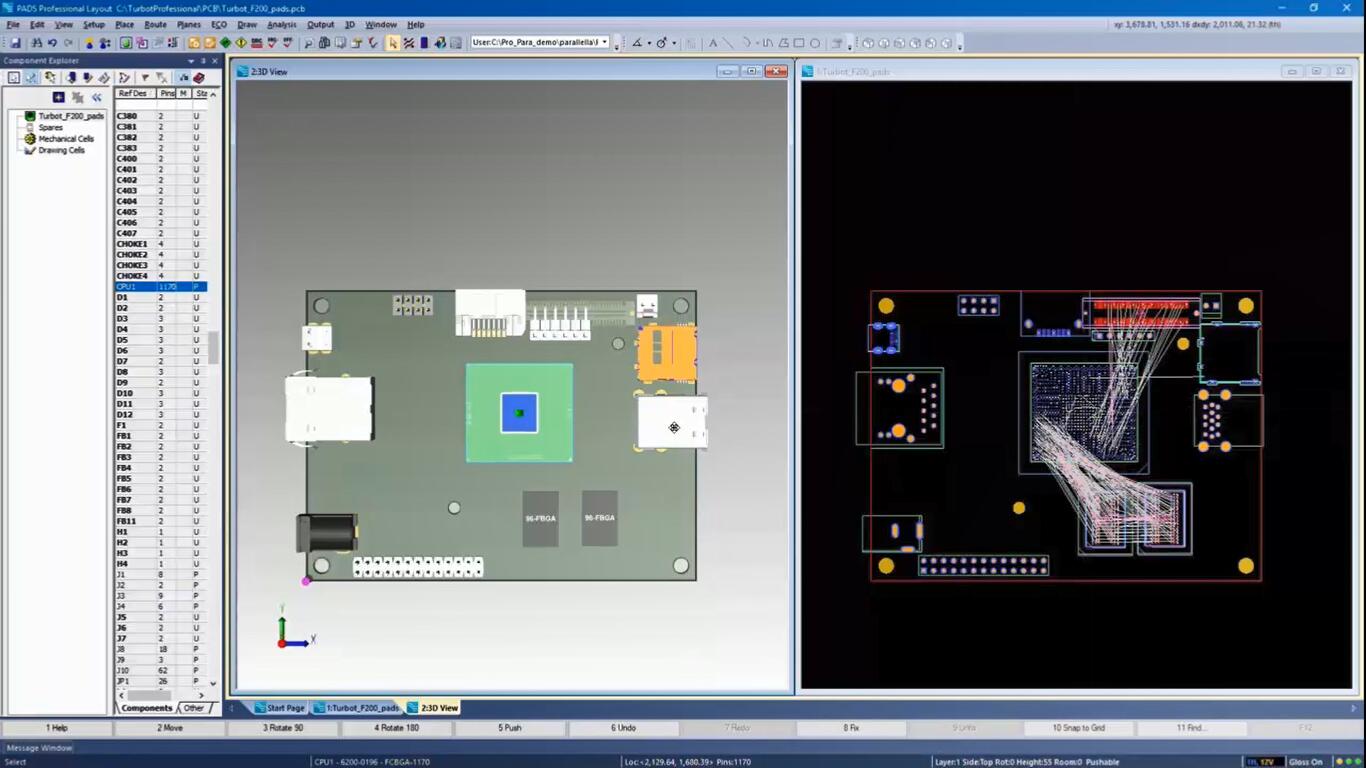Click the blue plus expand-all icon
Screen dimensions: 1366x768
point(58,97)
